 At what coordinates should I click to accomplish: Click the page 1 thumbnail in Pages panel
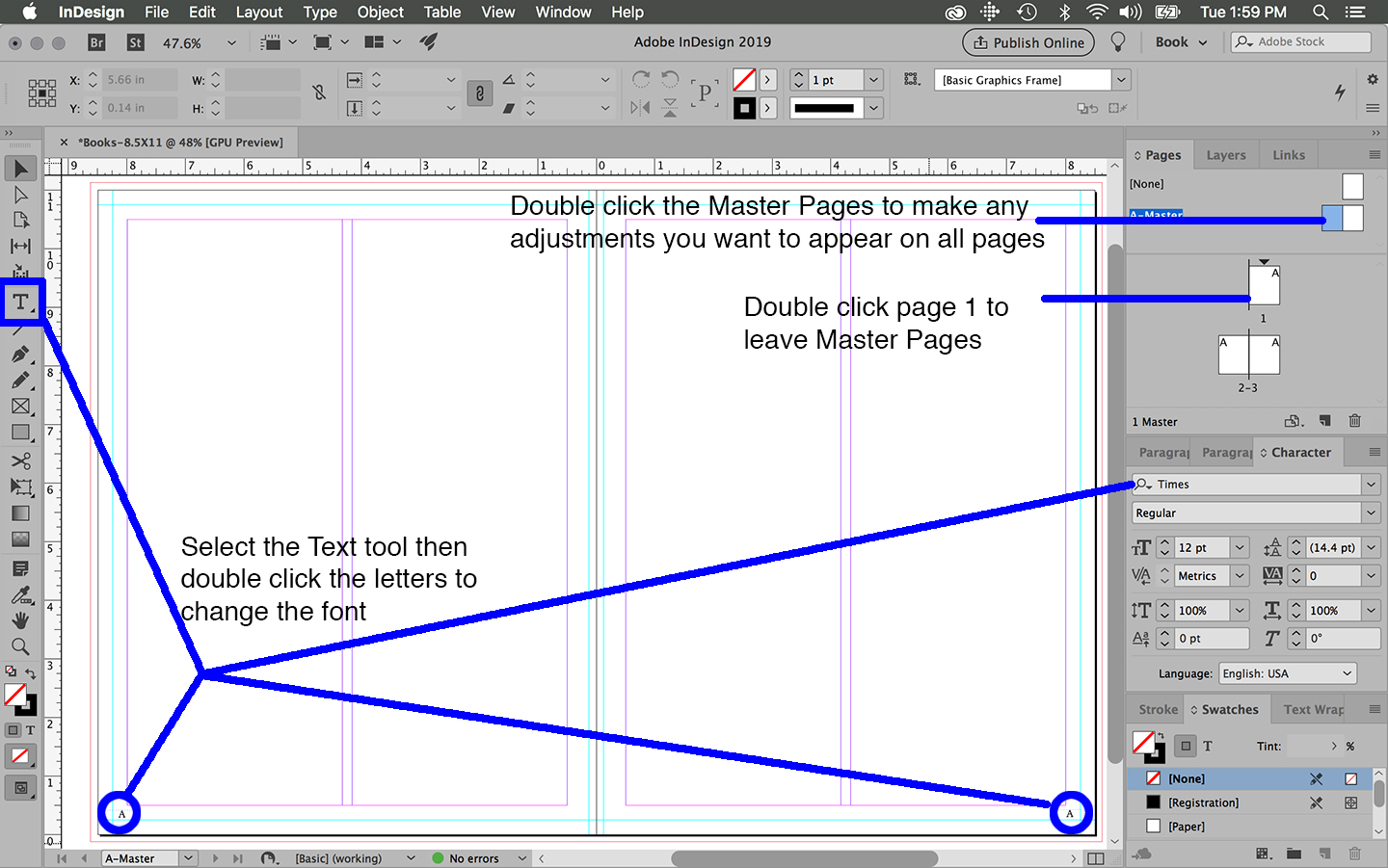(1264, 286)
